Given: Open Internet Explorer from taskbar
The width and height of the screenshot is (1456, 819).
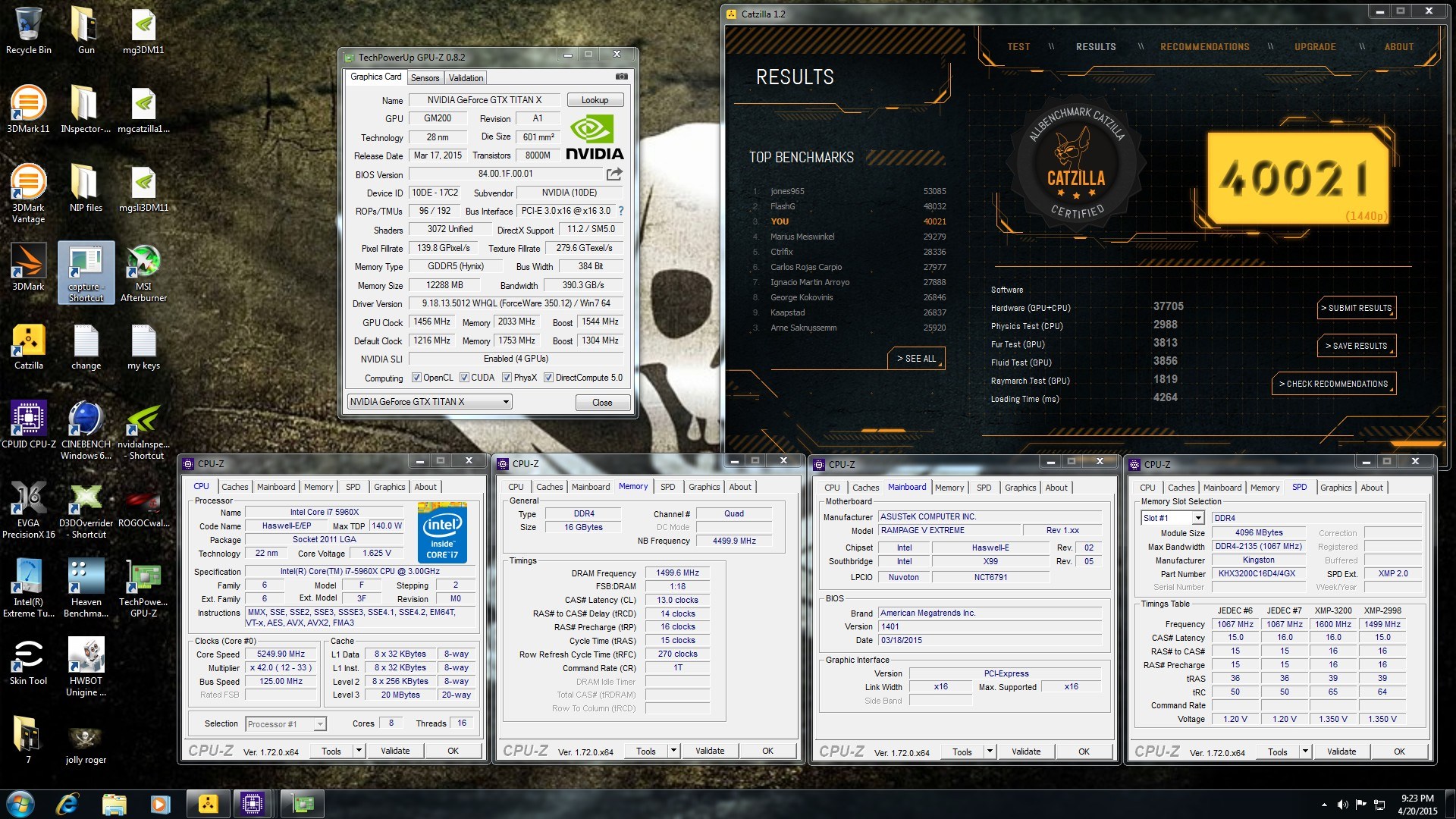Looking at the screenshot, I should click(x=67, y=804).
